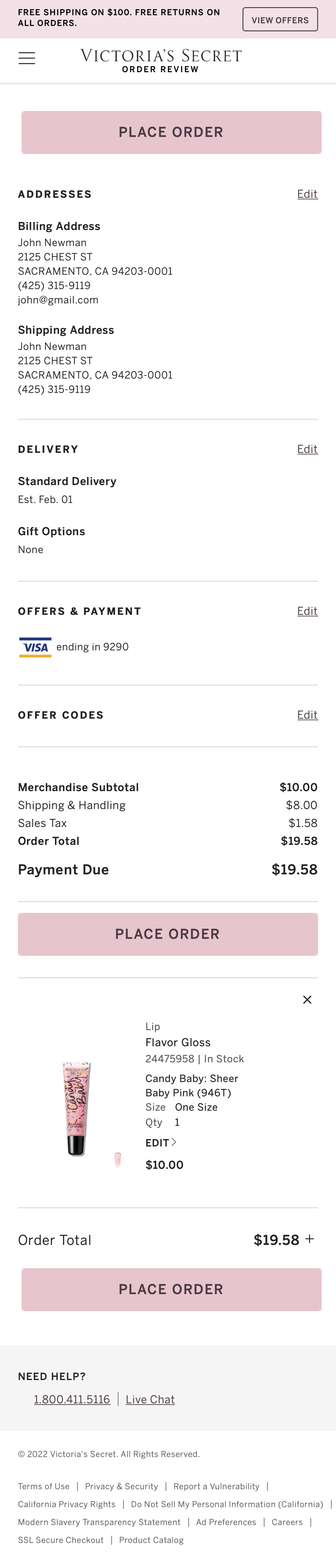Image resolution: width=336 pixels, height=1568 pixels.
Task: Select the Baby Pink color swatch
Action: point(118,1159)
